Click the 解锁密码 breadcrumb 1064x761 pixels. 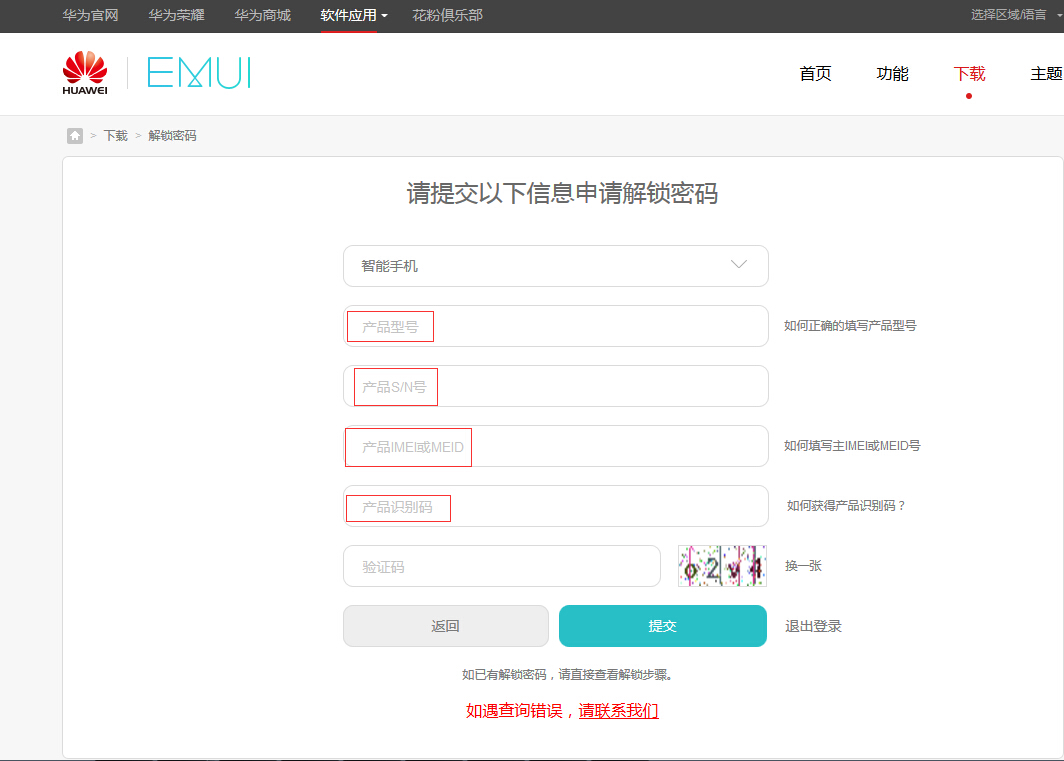[172, 136]
